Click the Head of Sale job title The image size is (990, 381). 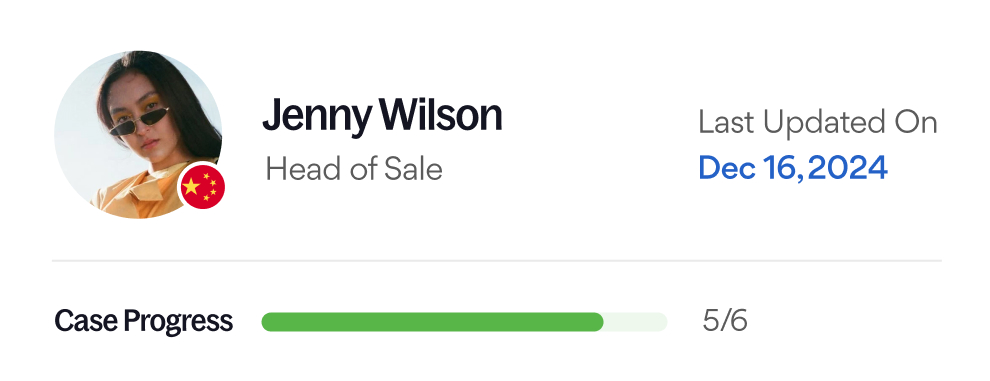pos(354,169)
